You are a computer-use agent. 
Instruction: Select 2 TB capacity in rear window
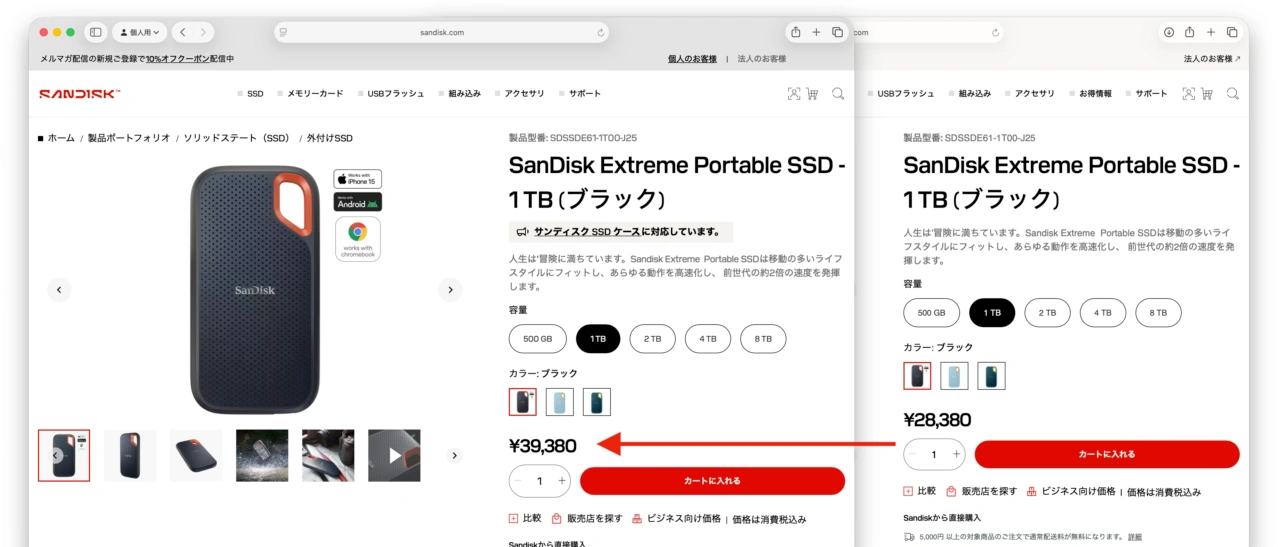(1047, 312)
